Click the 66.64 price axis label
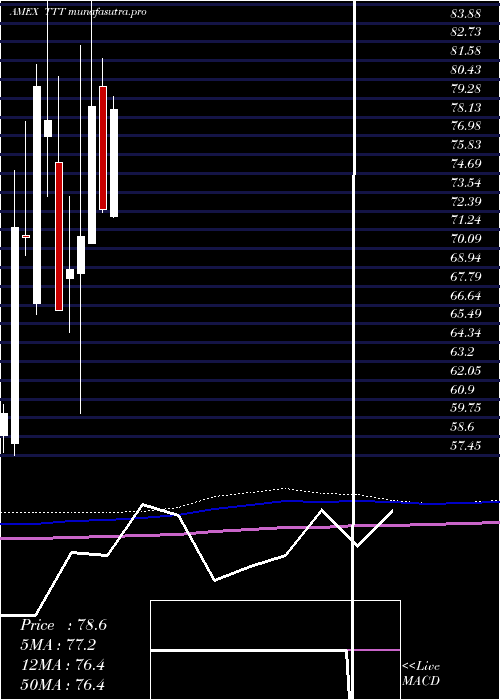500x700 pixels. click(466, 296)
